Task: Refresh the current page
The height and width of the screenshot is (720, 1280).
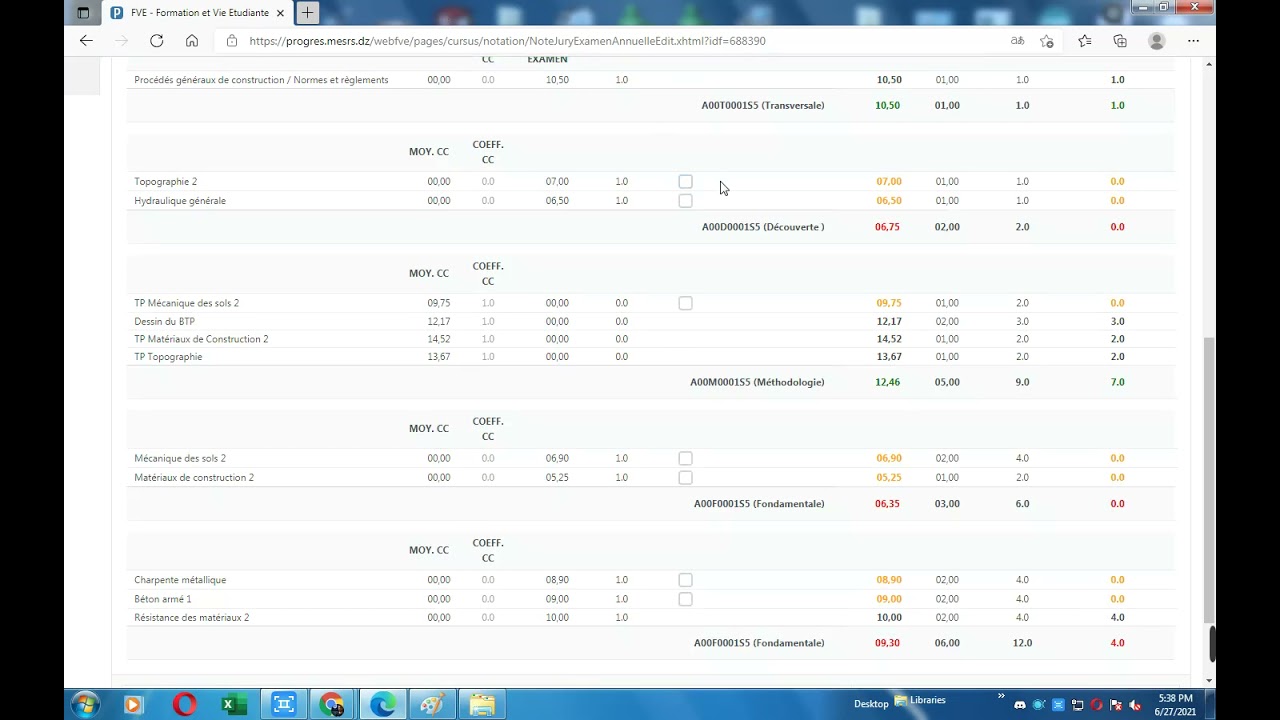Action: 156,41
